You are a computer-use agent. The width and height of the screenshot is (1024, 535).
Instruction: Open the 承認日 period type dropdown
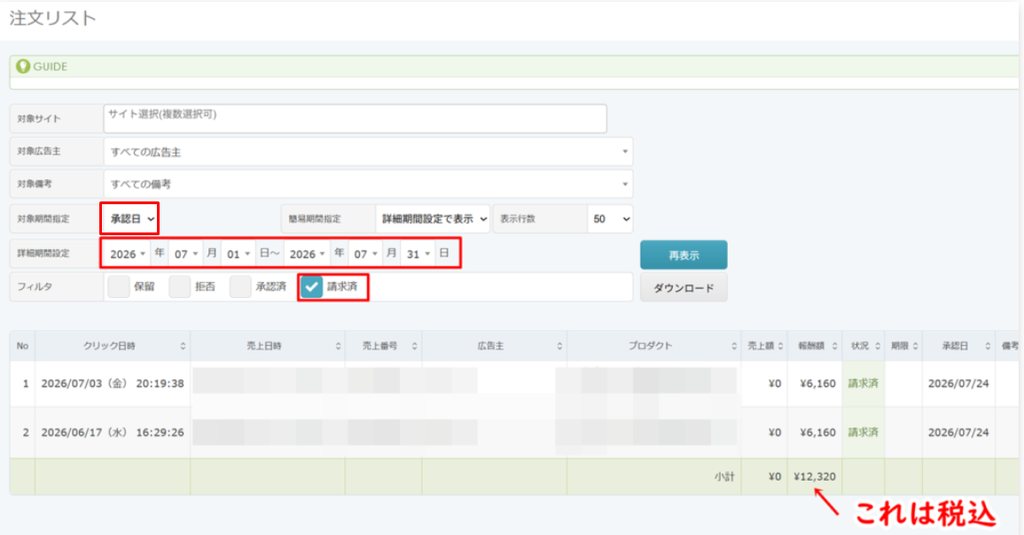[131, 219]
